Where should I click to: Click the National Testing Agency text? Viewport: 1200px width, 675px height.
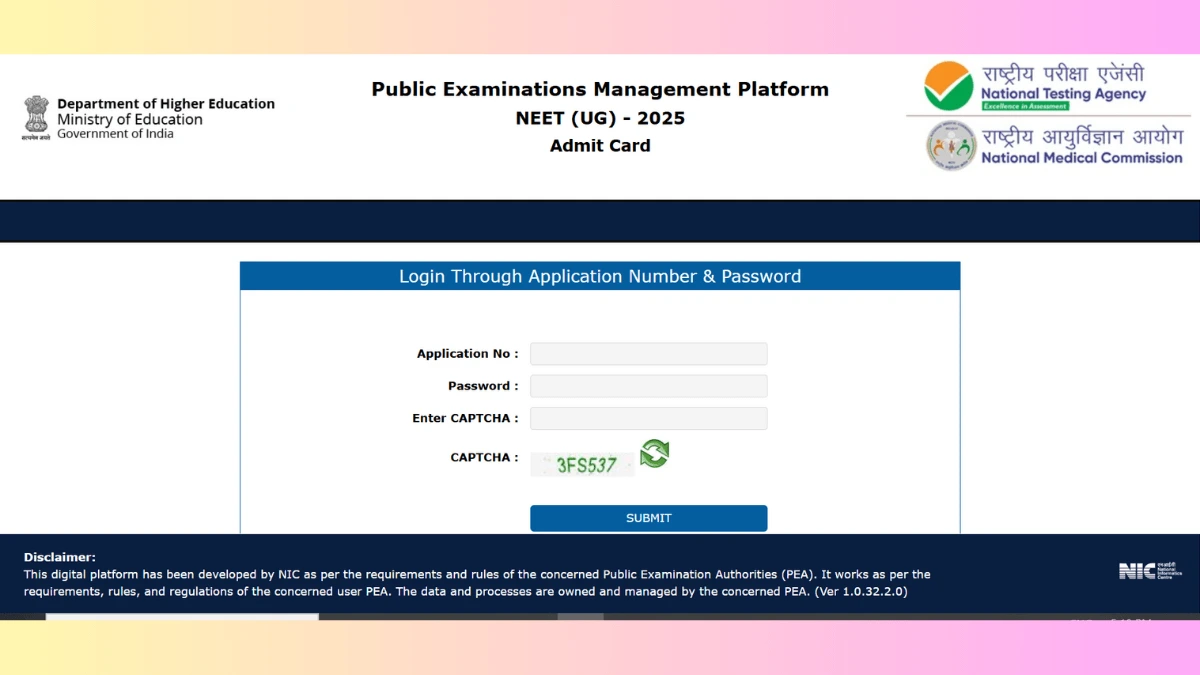[1064, 94]
